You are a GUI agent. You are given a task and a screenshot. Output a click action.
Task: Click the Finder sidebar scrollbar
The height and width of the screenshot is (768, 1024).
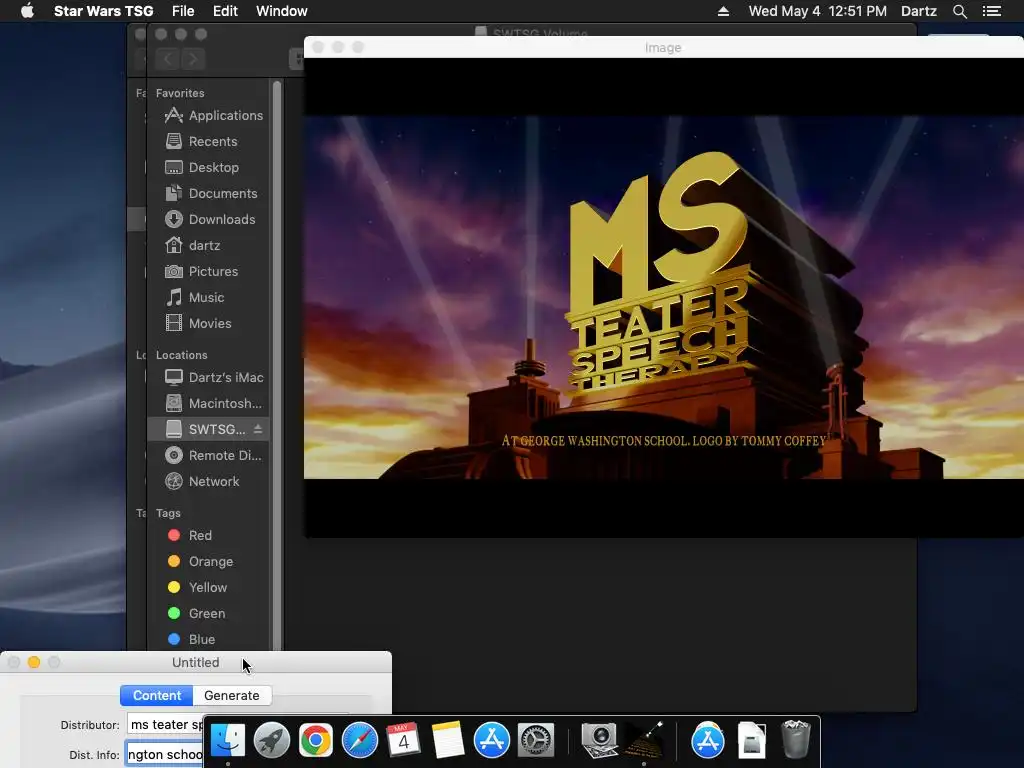[277, 366]
